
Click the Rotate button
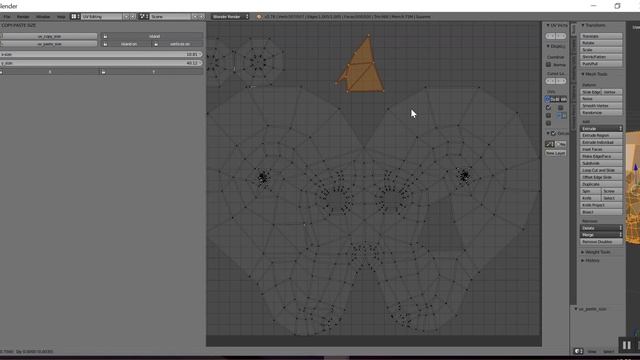point(601,43)
